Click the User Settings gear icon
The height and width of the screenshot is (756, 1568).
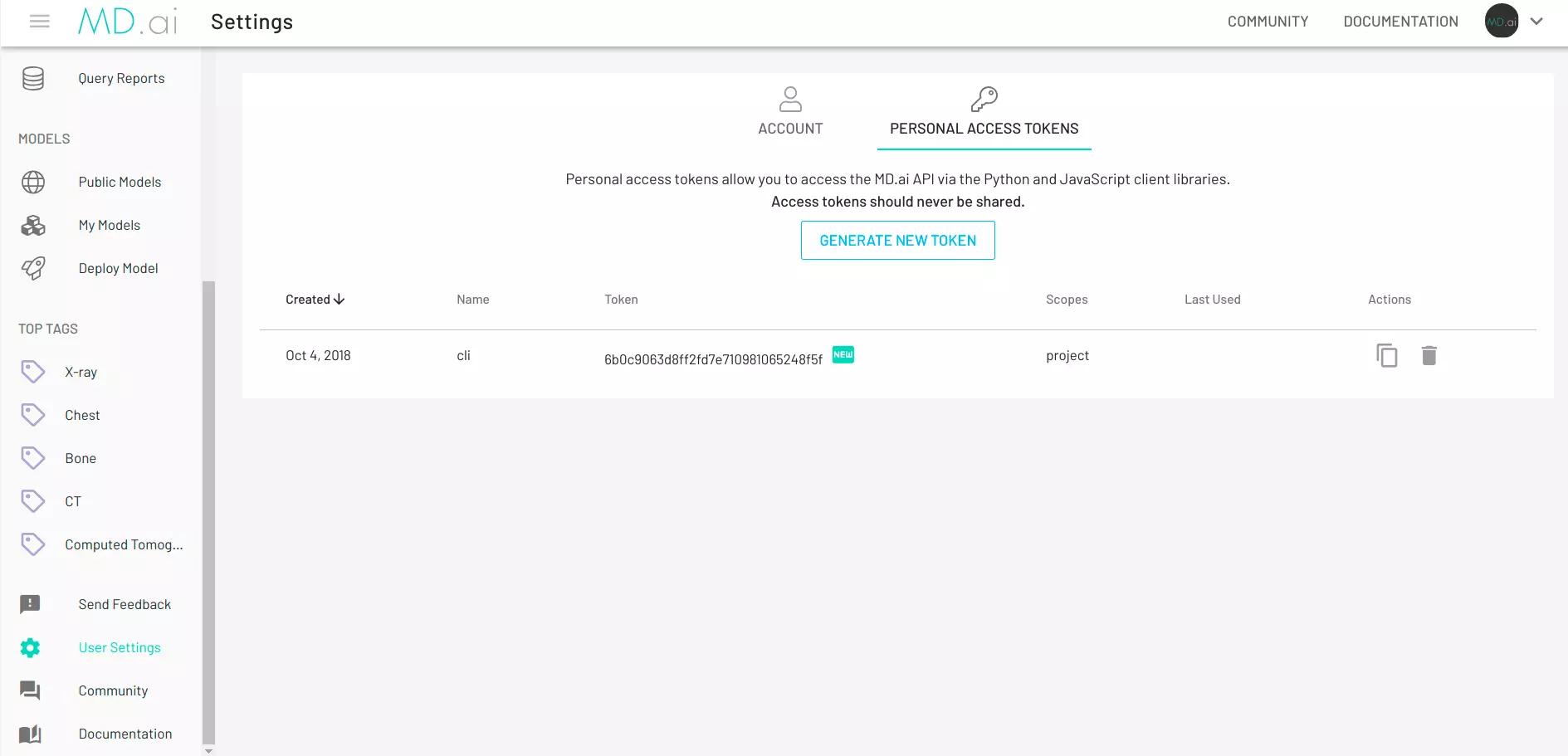31,647
